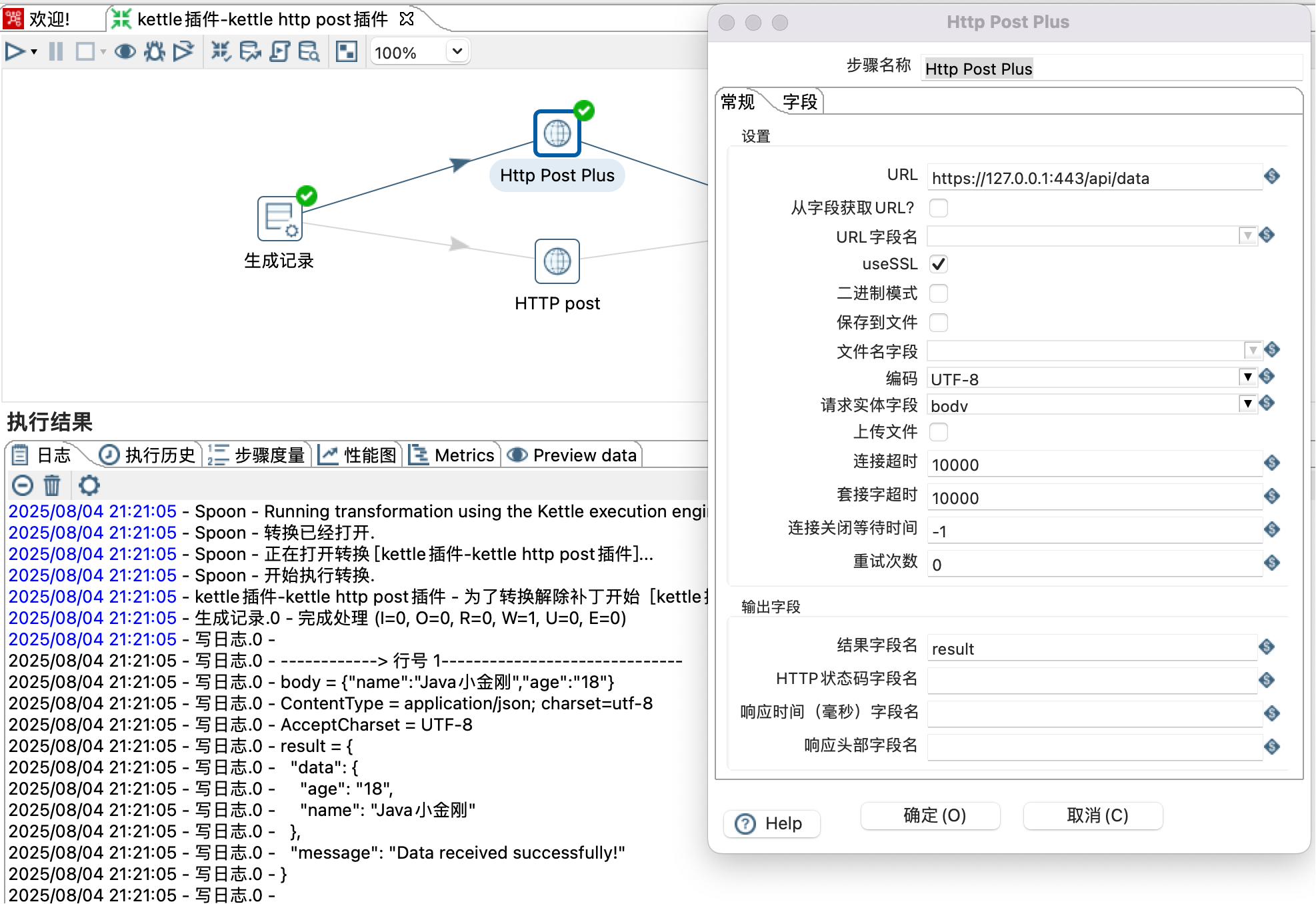Click the Http Post Plus step icon
1316x904 pixels.
point(557,133)
